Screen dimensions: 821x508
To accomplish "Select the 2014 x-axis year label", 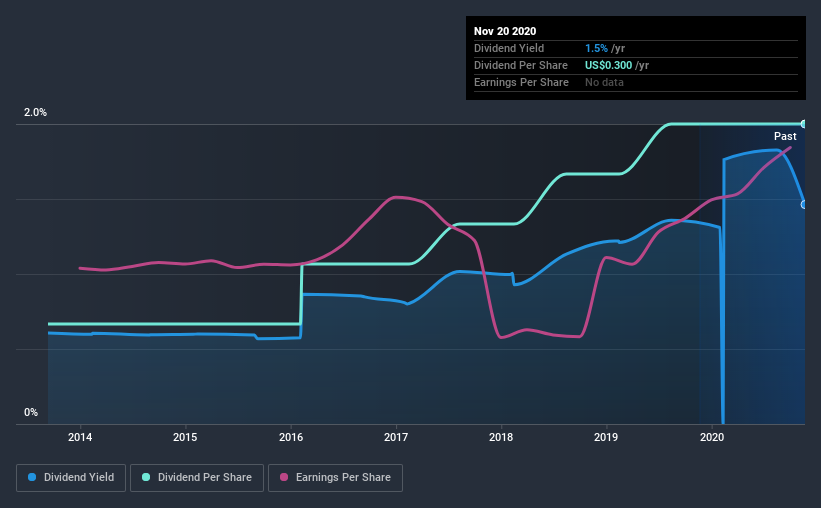I will pyautogui.click(x=80, y=437).
